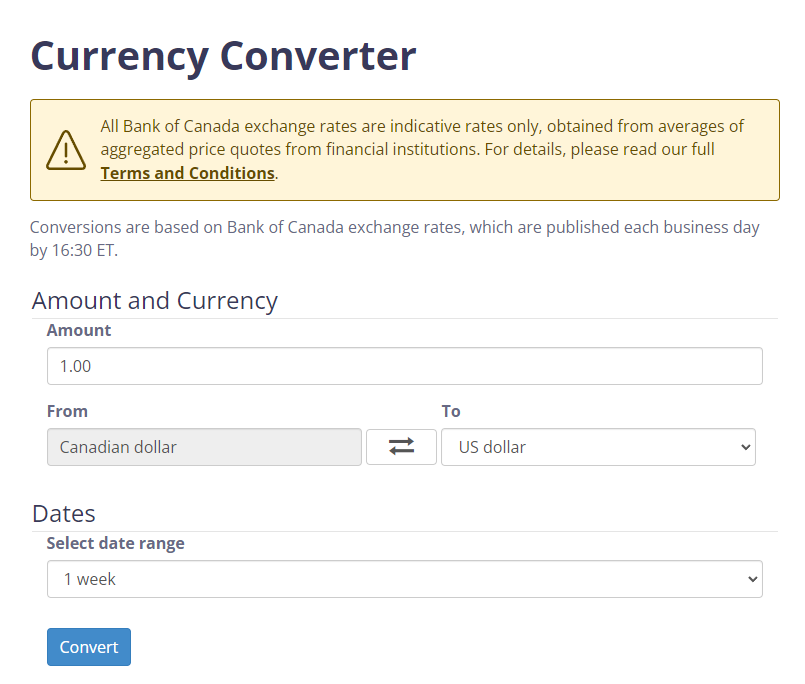
Task: Click the From field label
Action: (x=67, y=411)
